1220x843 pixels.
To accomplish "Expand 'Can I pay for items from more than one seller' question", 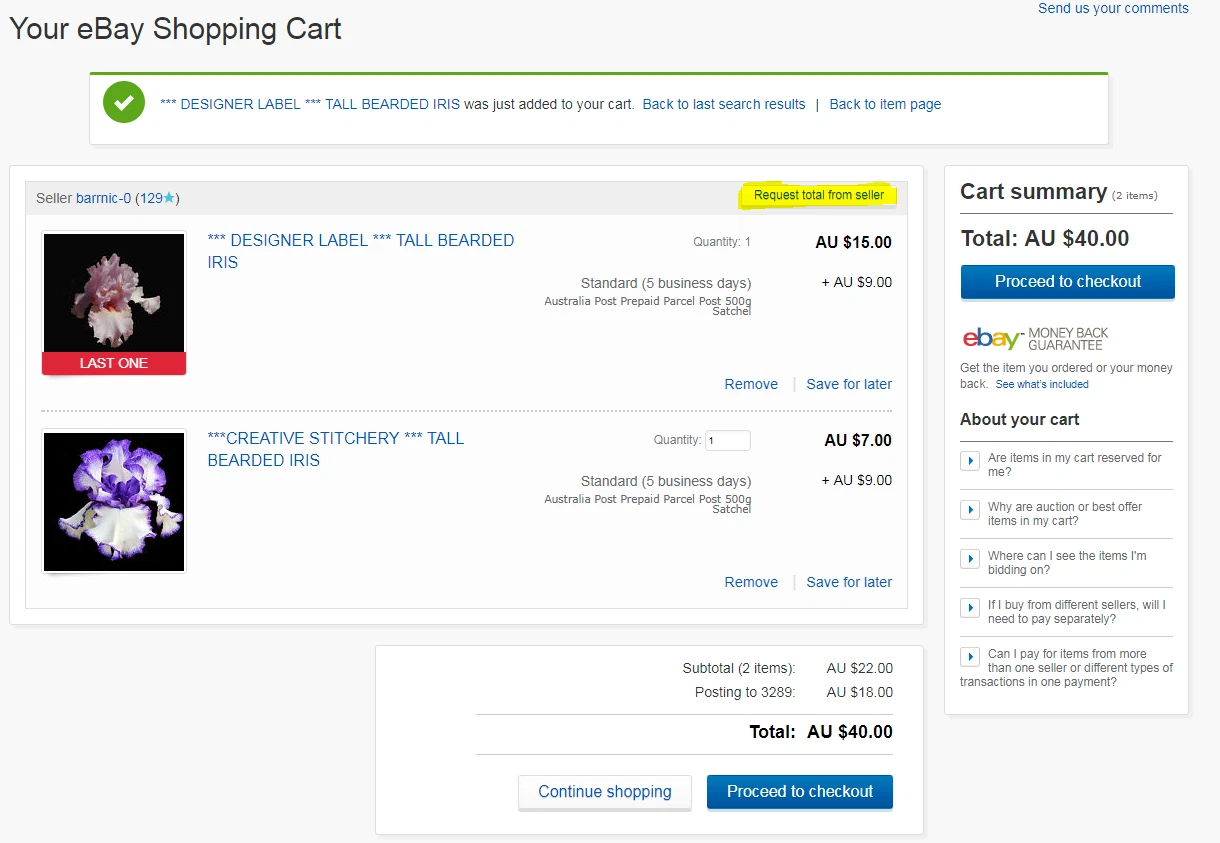I will (x=969, y=656).
